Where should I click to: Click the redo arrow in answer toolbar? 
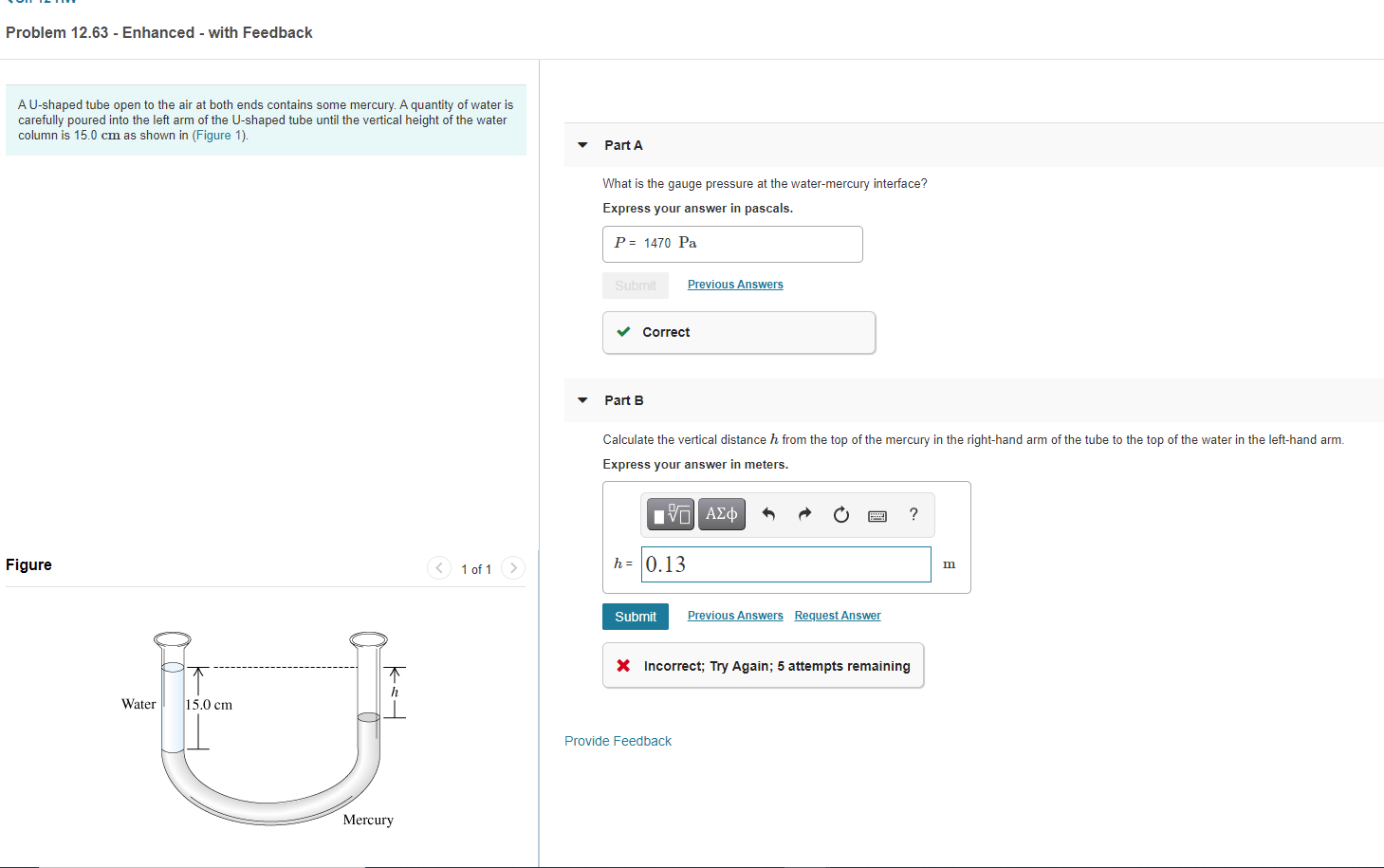(804, 514)
